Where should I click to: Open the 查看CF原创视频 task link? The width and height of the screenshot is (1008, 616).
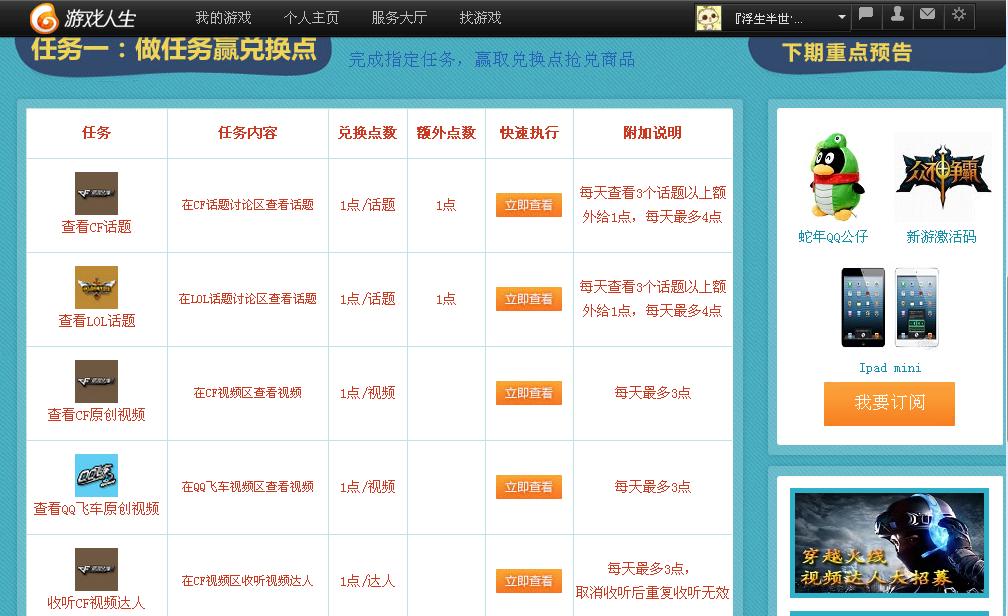[x=96, y=415]
